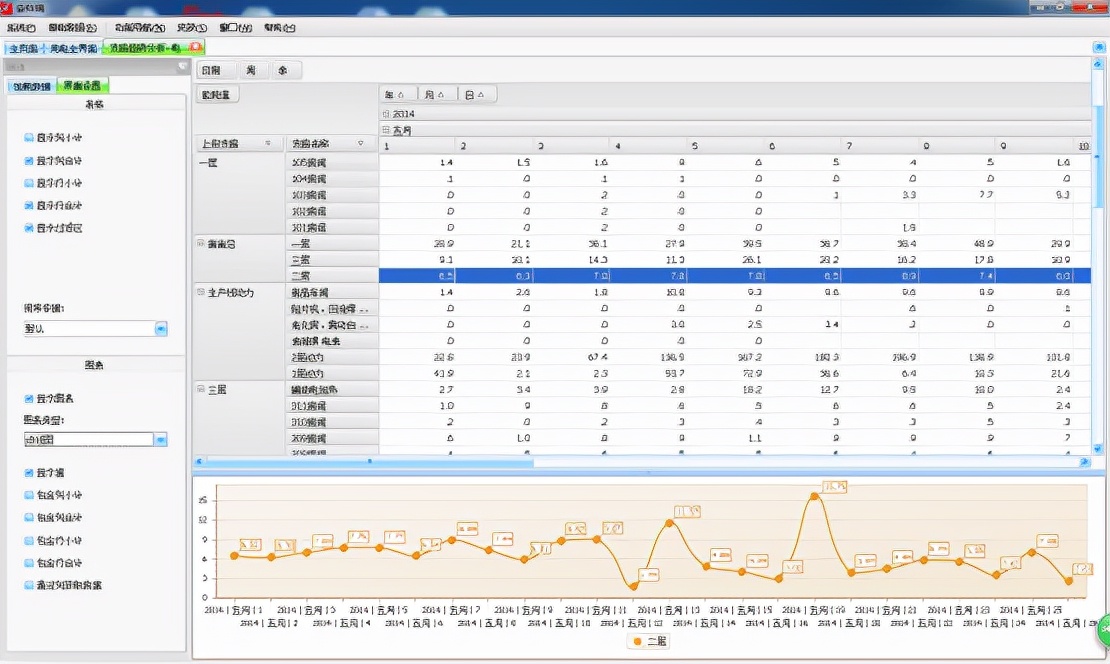Viewport: 1110px width, 664px height.
Task: Click the horizontal scrollbar thumb under the pivot table
Action: (370, 462)
